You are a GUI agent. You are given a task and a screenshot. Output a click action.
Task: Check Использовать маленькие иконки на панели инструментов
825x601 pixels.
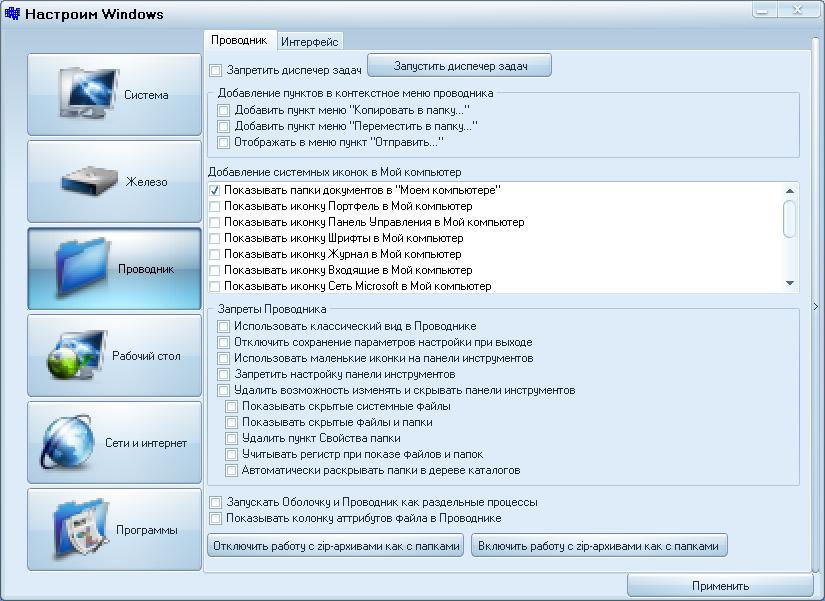(223, 358)
